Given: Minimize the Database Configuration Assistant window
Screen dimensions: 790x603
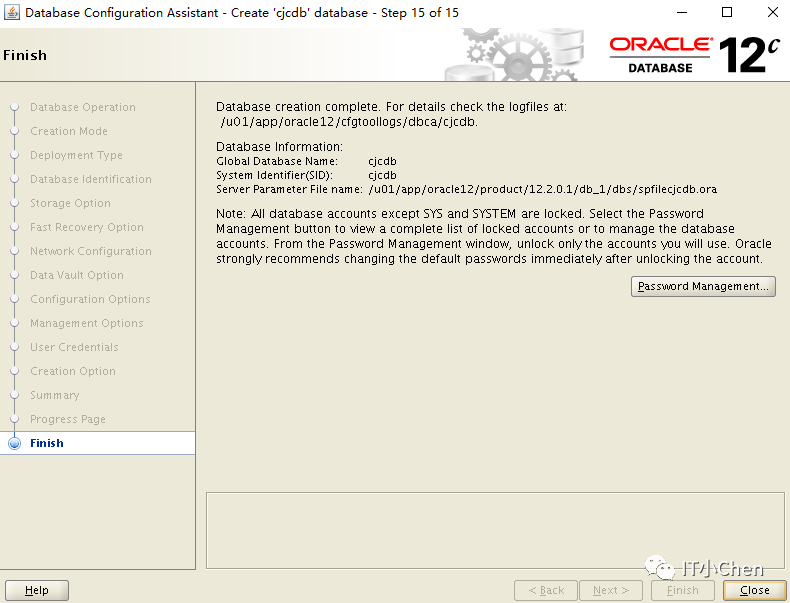Looking at the screenshot, I should tap(682, 12).
